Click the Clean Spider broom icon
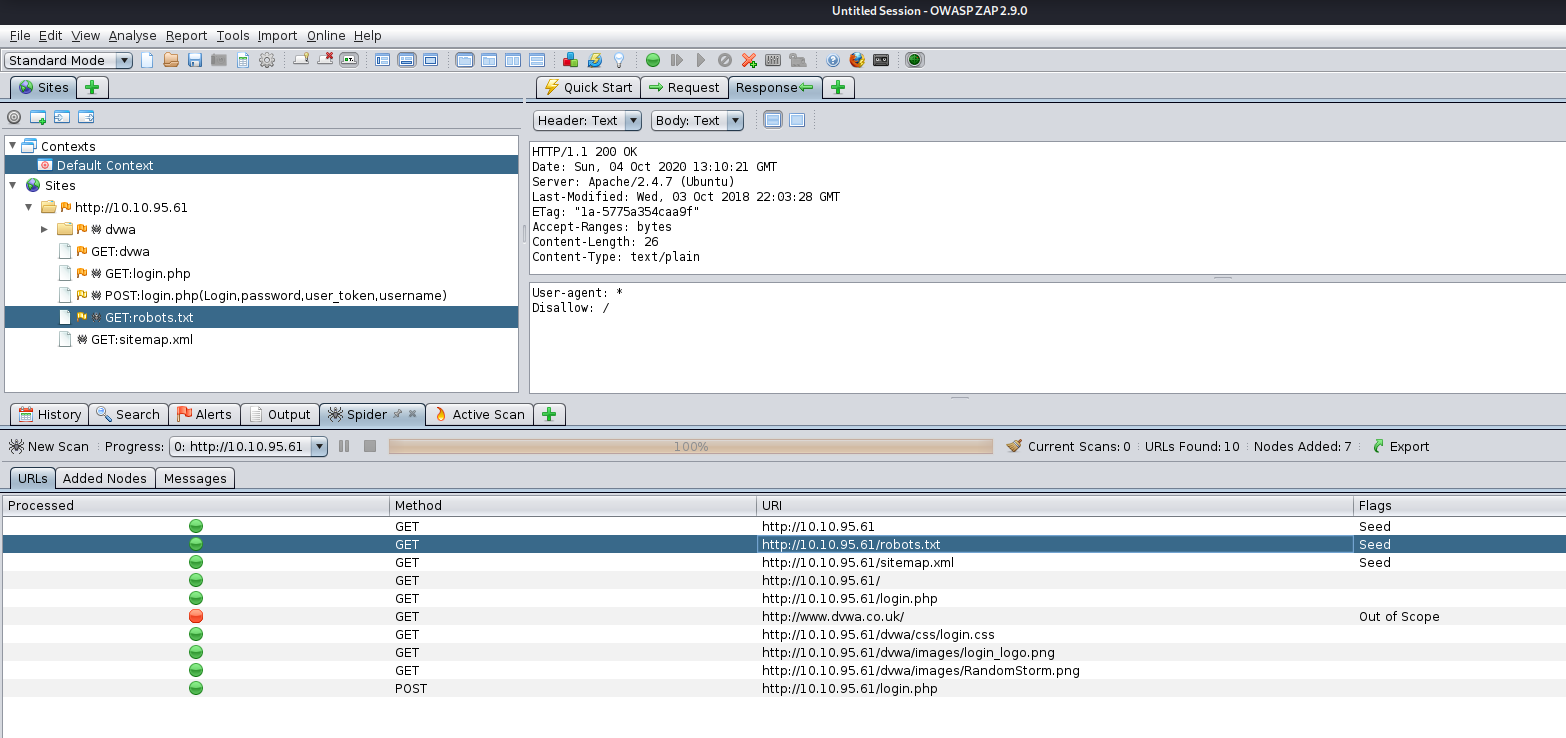 coord(1014,446)
